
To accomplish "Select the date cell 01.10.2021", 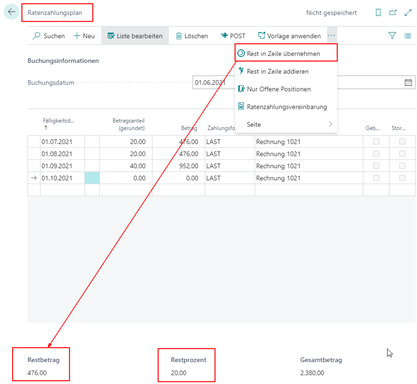I will (62, 178).
